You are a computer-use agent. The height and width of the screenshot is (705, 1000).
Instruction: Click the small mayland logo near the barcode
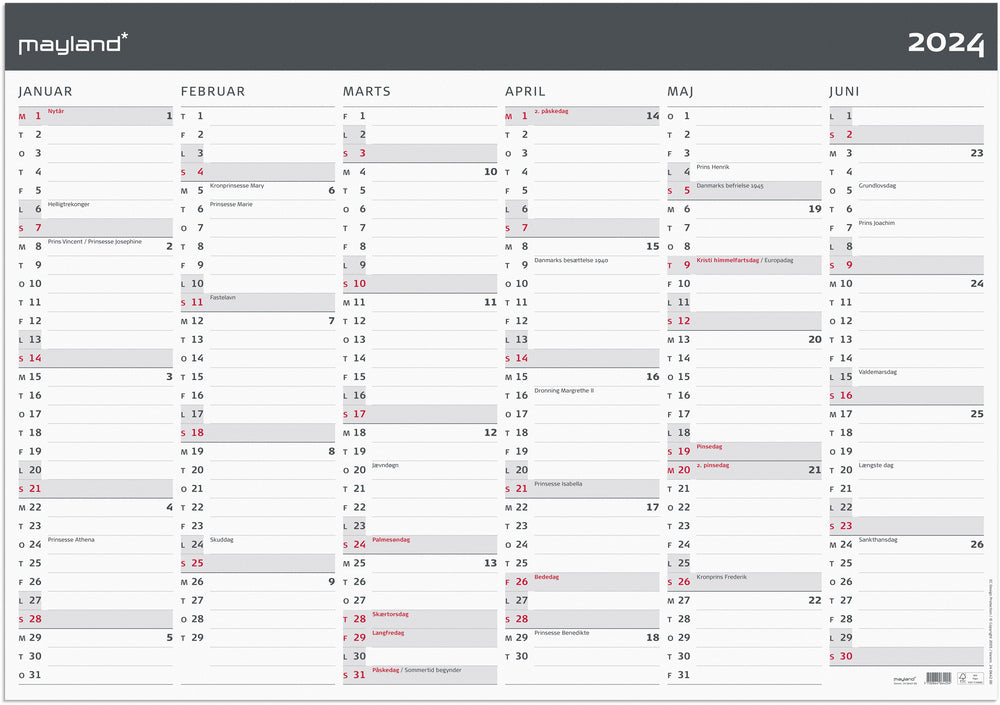904,679
